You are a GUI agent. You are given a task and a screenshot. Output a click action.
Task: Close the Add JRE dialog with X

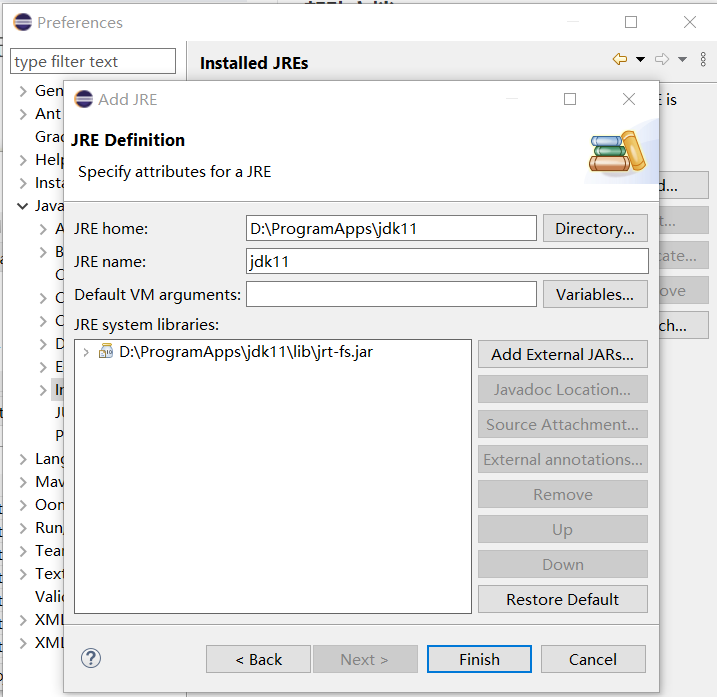point(629,99)
